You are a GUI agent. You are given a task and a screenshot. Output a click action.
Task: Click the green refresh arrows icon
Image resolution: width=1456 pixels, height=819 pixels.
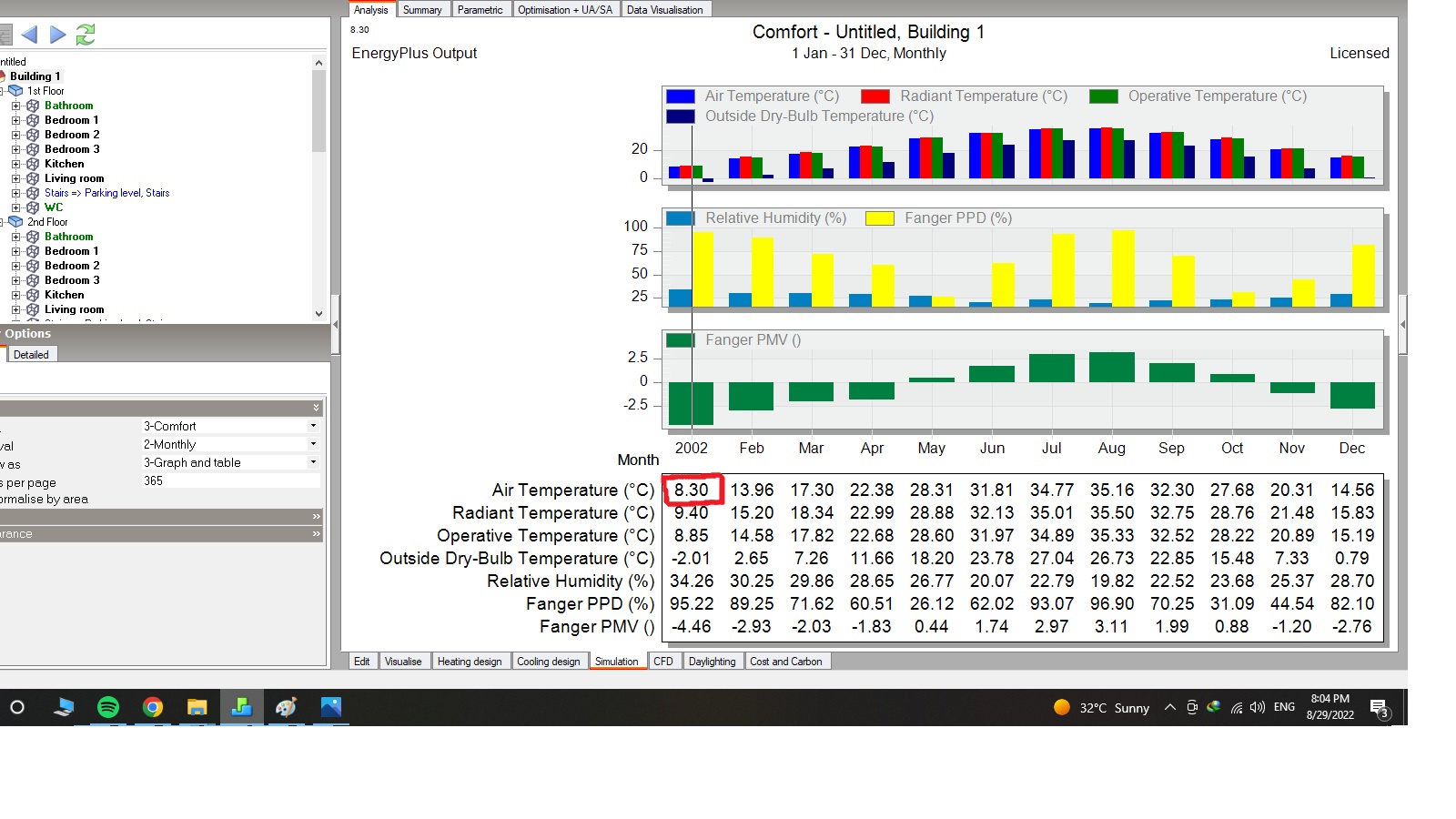click(86, 35)
